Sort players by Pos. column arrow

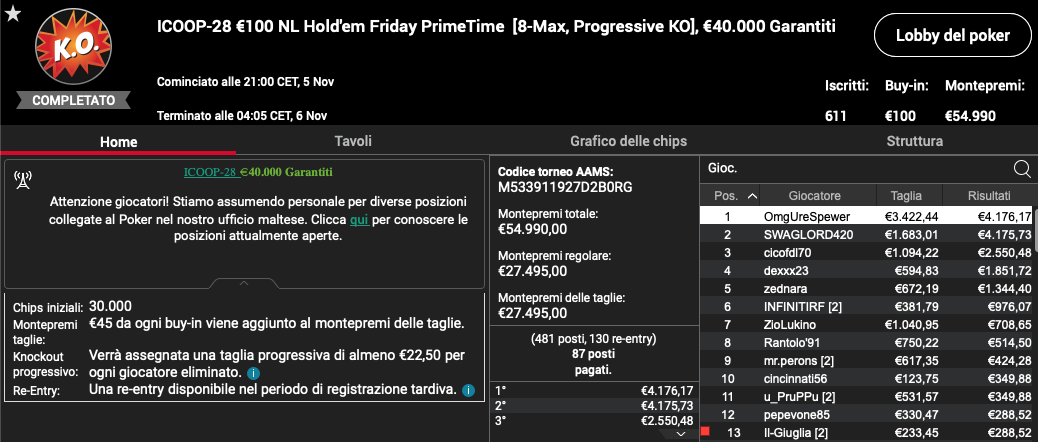pyautogui.click(x=752, y=196)
